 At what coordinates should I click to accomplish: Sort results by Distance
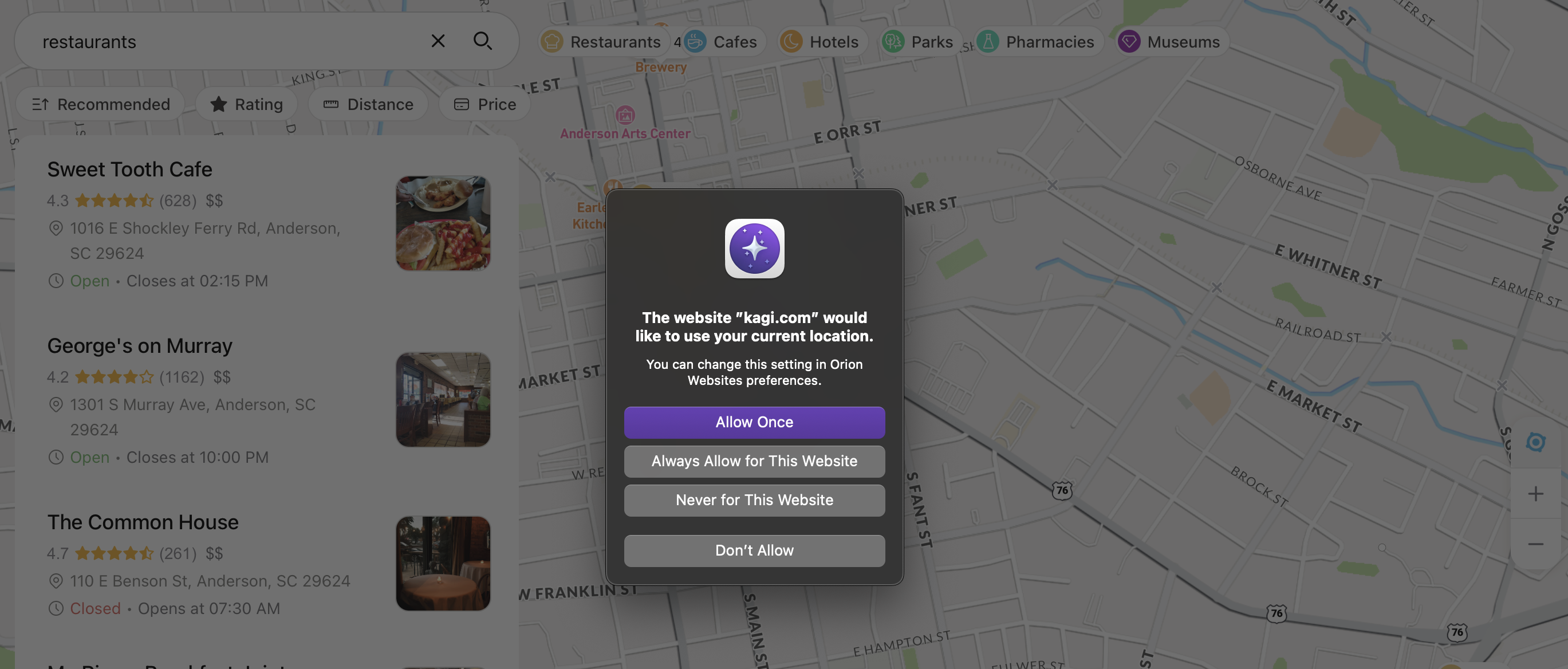pos(368,105)
